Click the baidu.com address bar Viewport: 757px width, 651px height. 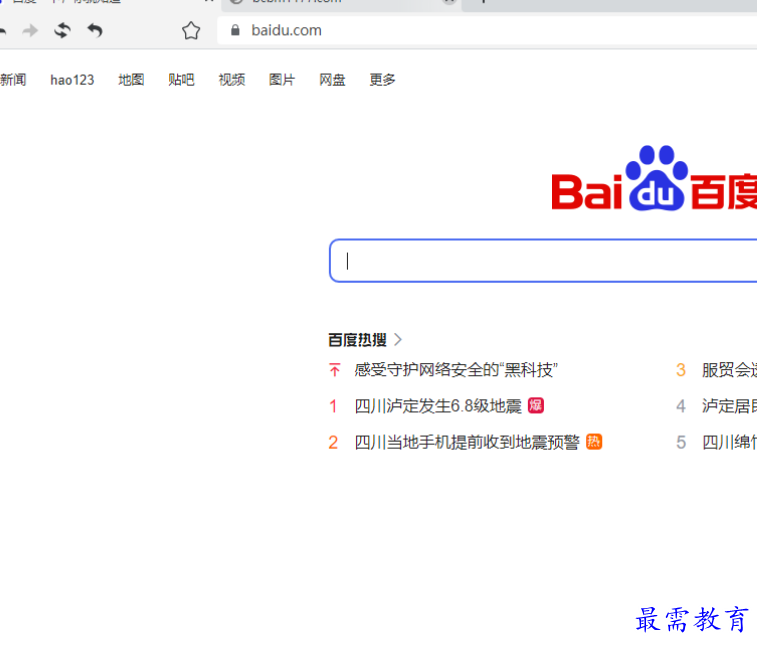click(487, 30)
